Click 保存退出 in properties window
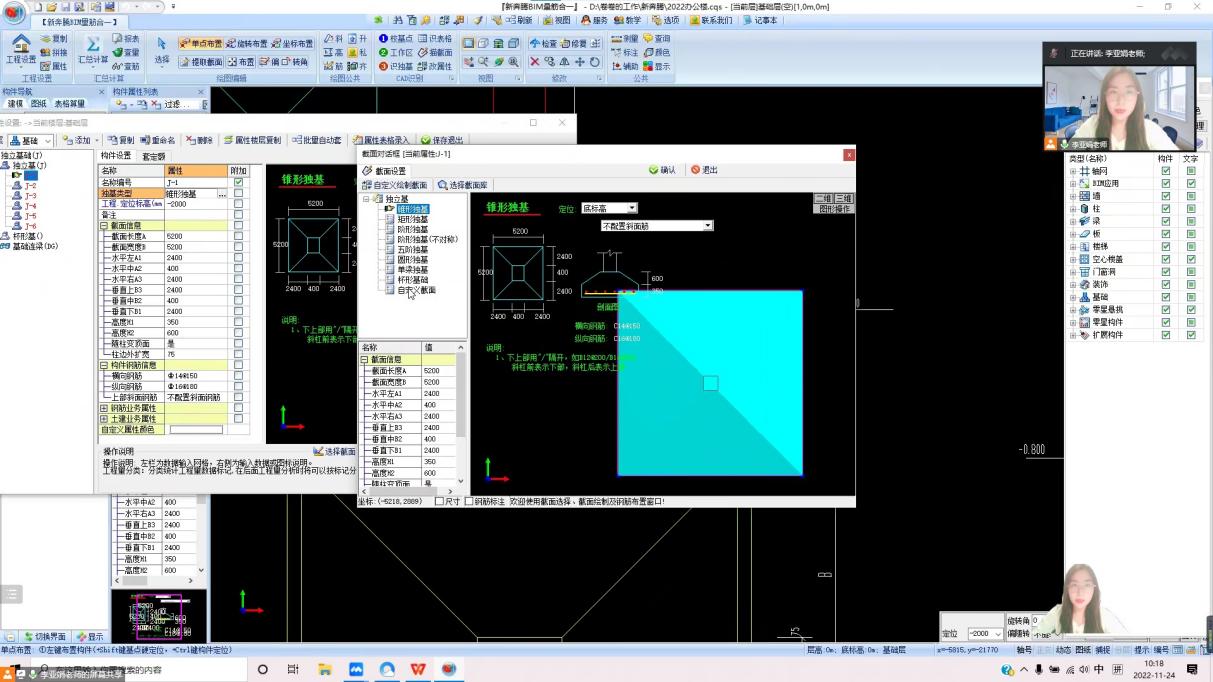1213x682 pixels. pyautogui.click(x=442, y=141)
